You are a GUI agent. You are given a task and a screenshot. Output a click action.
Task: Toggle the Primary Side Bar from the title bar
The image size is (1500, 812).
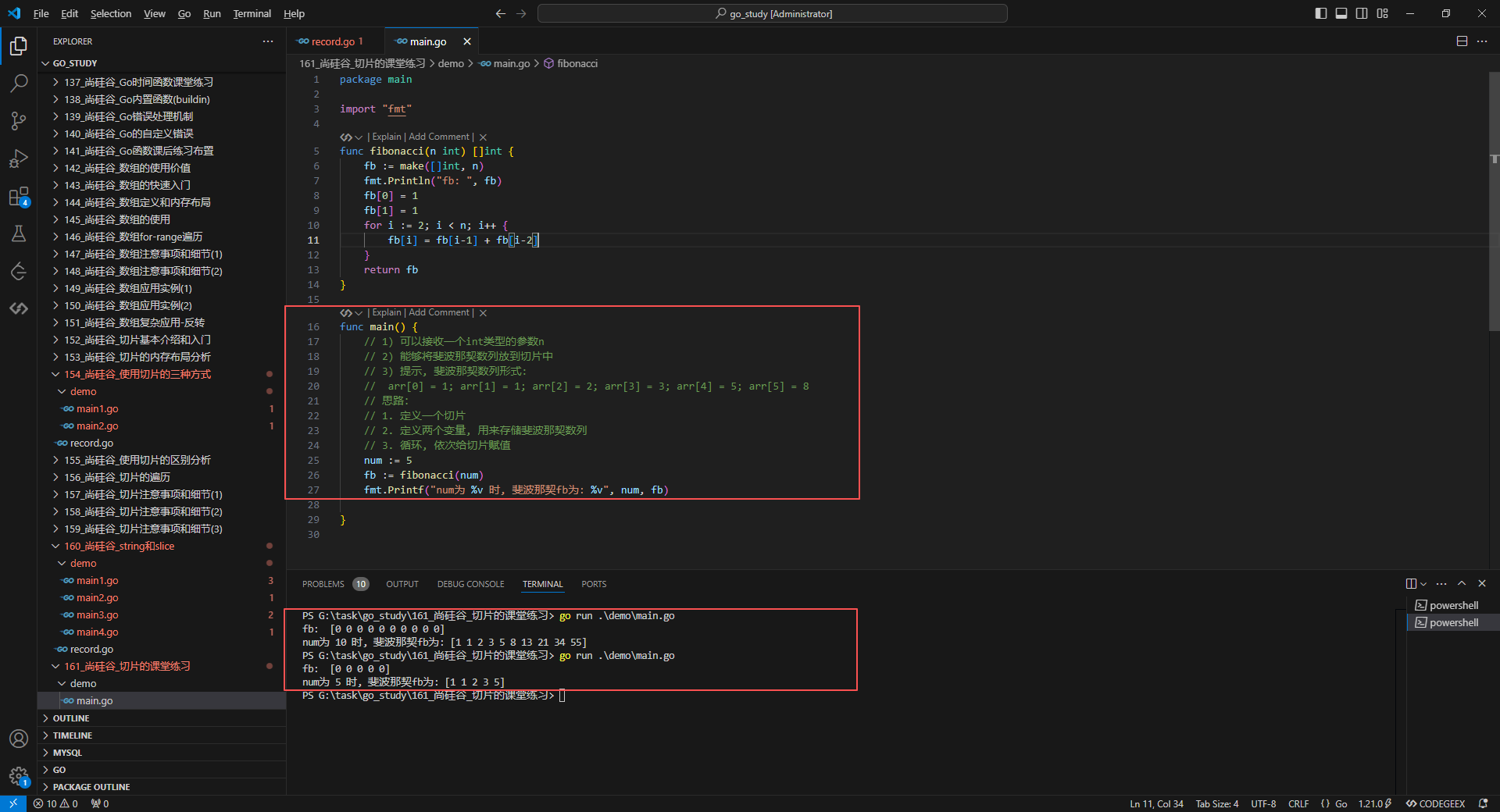(1321, 13)
